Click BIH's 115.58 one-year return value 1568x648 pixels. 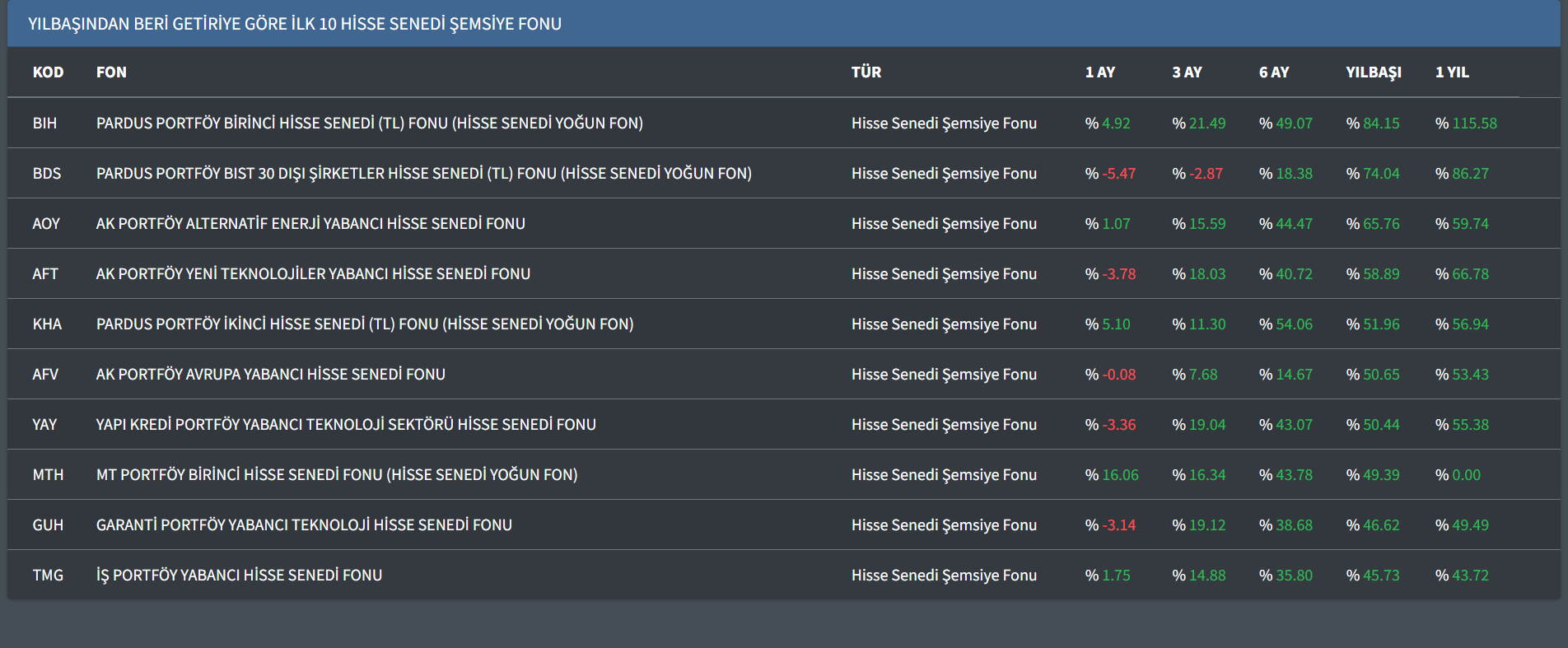pos(1473,124)
